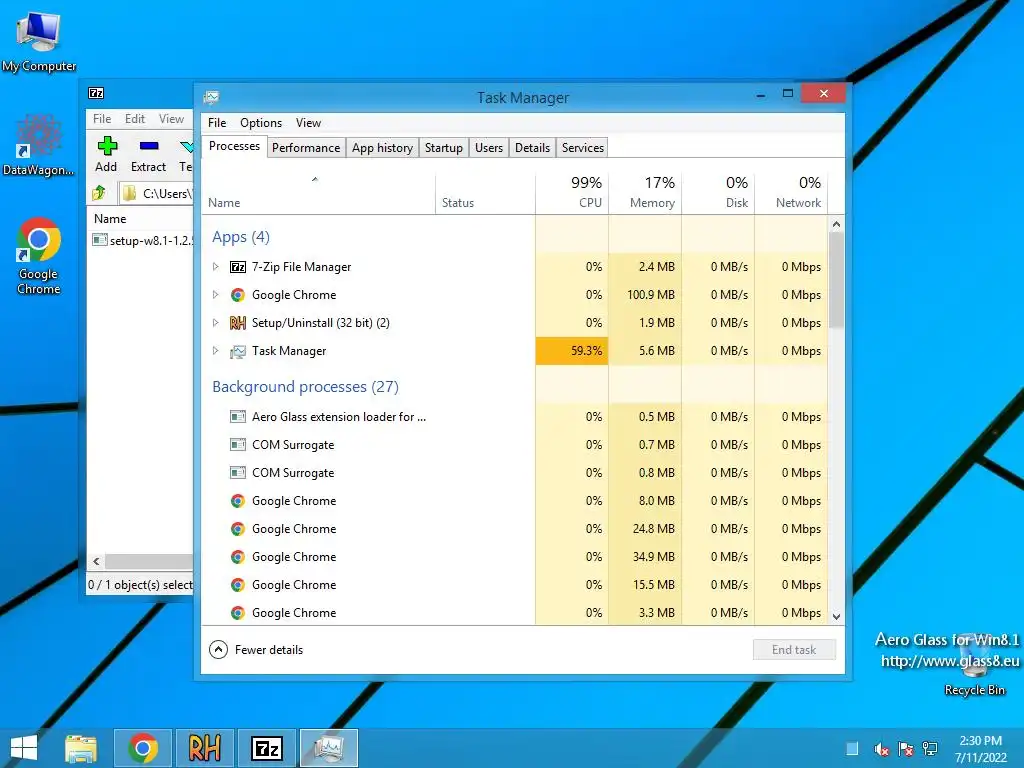Switch to the Startup tab
This screenshot has width=1024, height=768.
tap(443, 148)
